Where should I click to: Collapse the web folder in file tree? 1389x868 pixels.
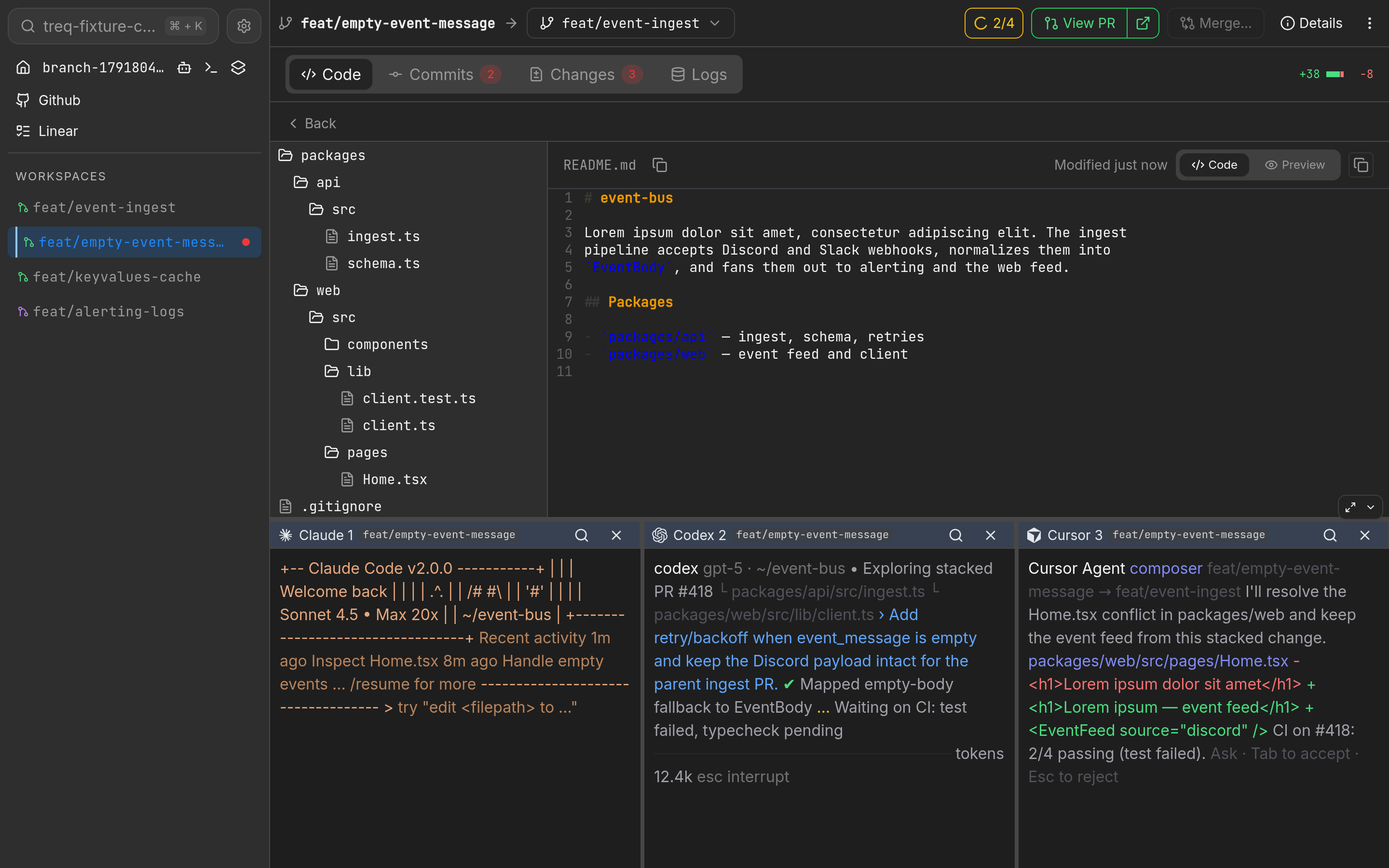point(317,290)
